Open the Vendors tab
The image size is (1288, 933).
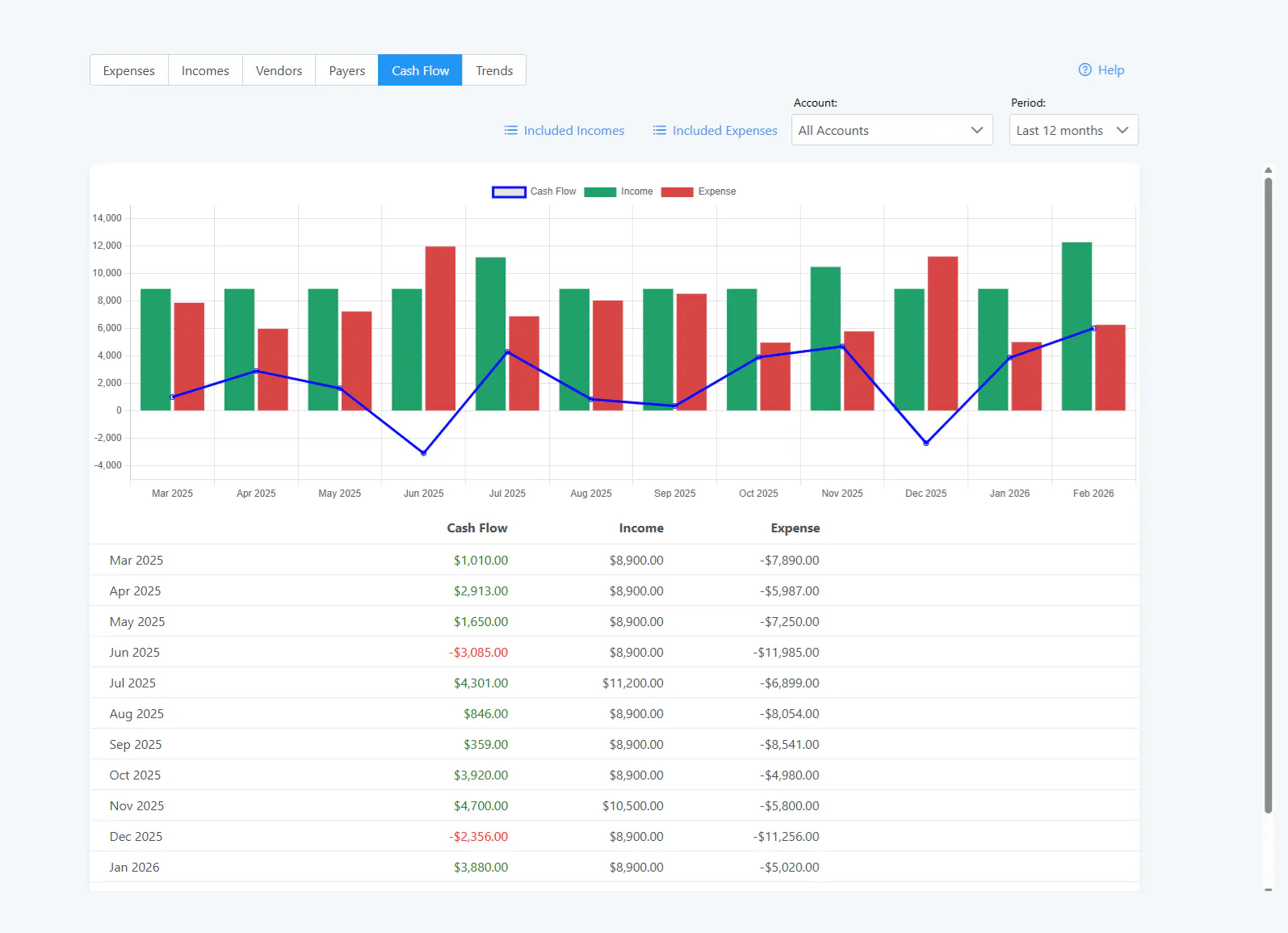click(x=279, y=70)
